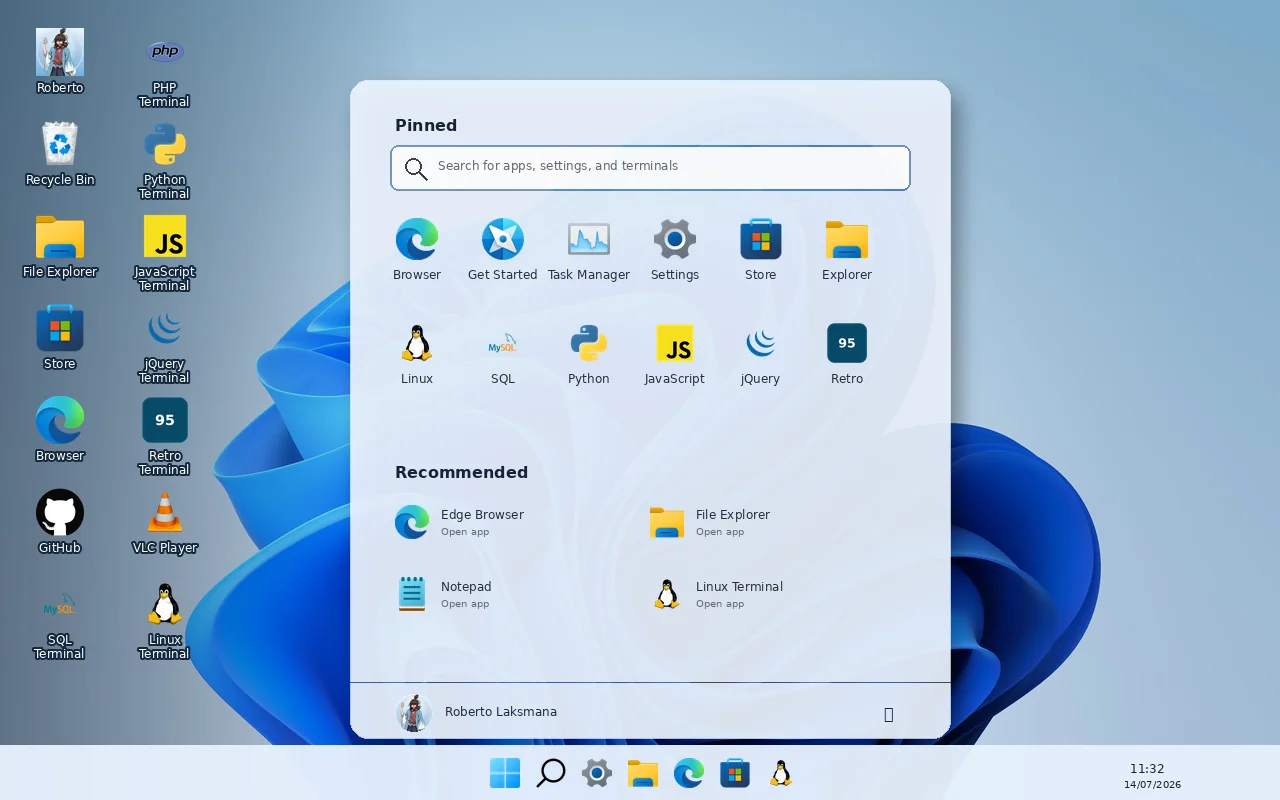
Task: Launch the pinned Get Started app
Action: [x=503, y=250]
